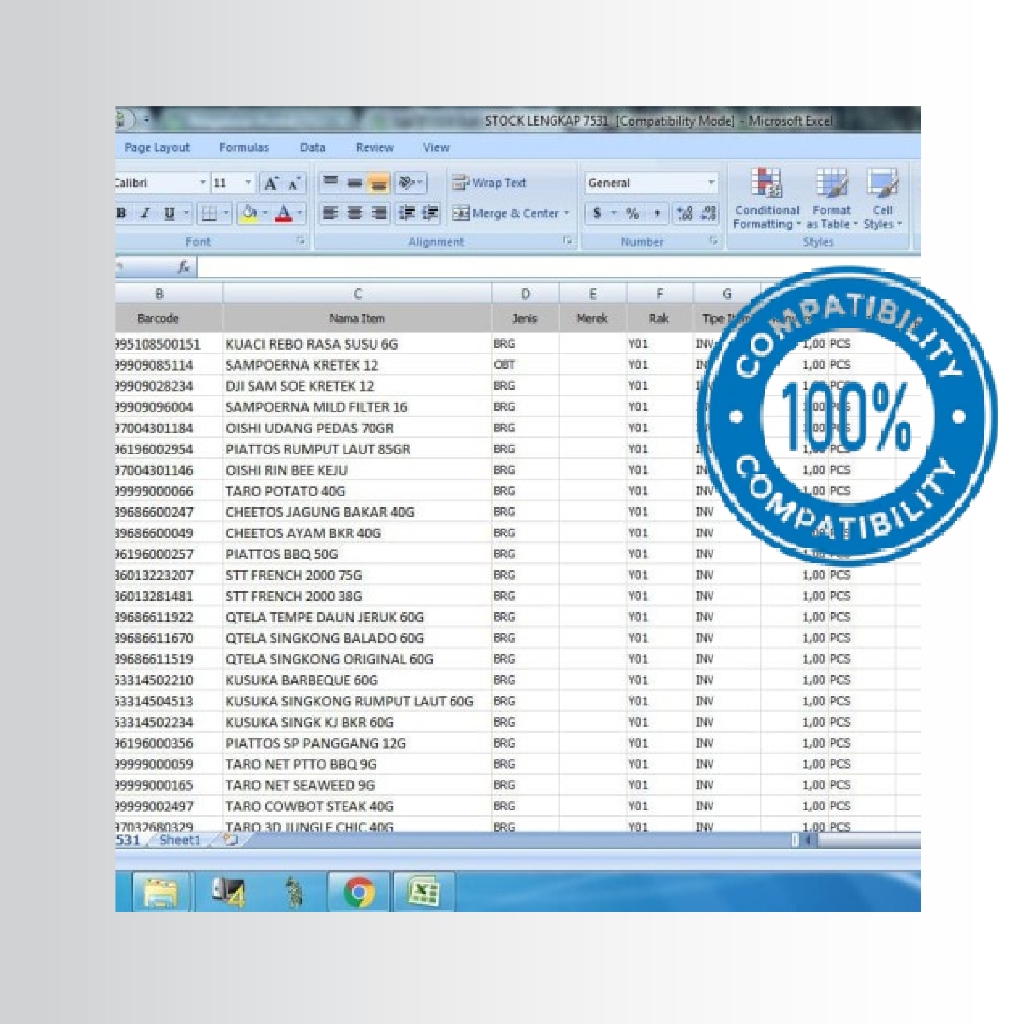Click the Grow Font icon
This screenshot has width=1024, height=1024.
(270, 184)
